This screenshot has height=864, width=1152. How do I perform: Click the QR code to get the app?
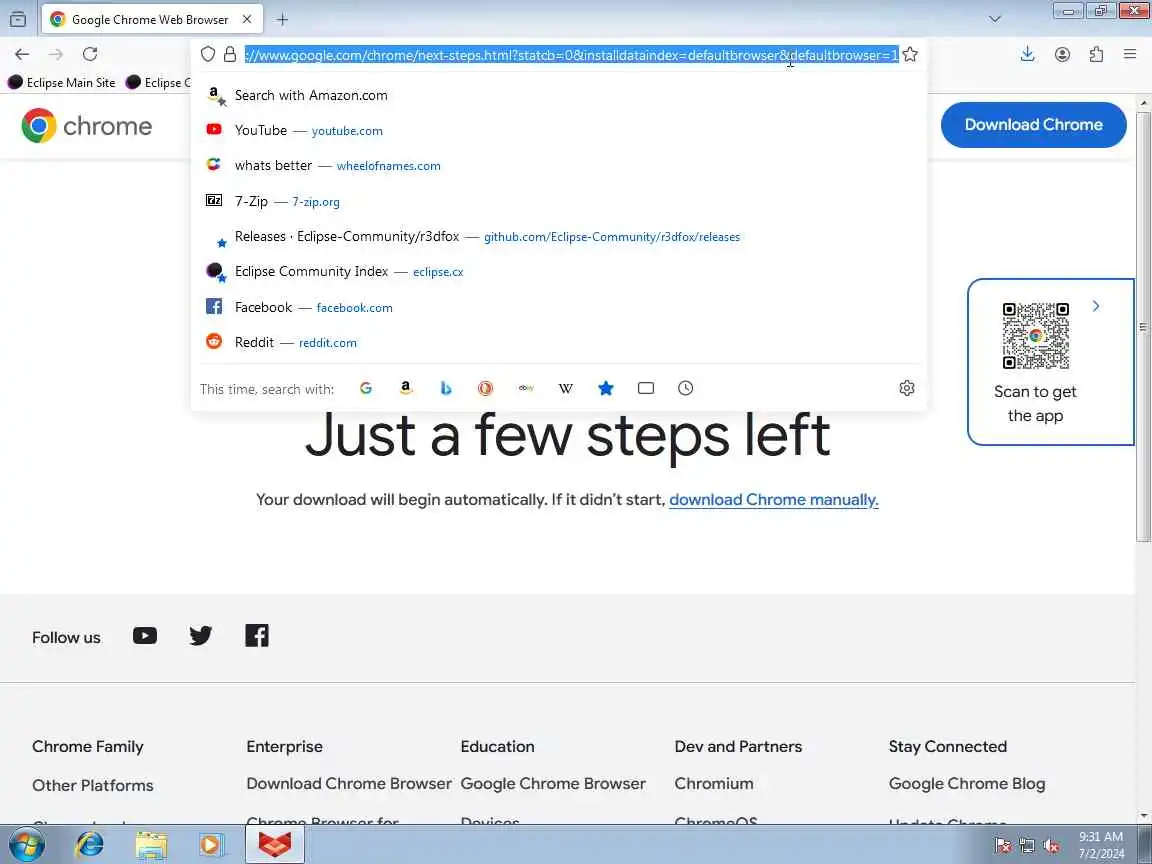[x=1035, y=336]
